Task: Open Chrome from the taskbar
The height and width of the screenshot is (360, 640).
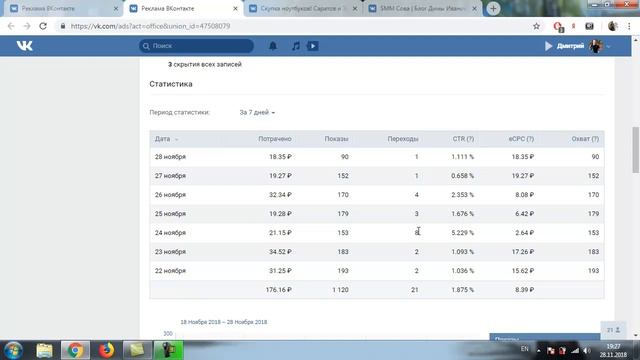Action: [75, 350]
